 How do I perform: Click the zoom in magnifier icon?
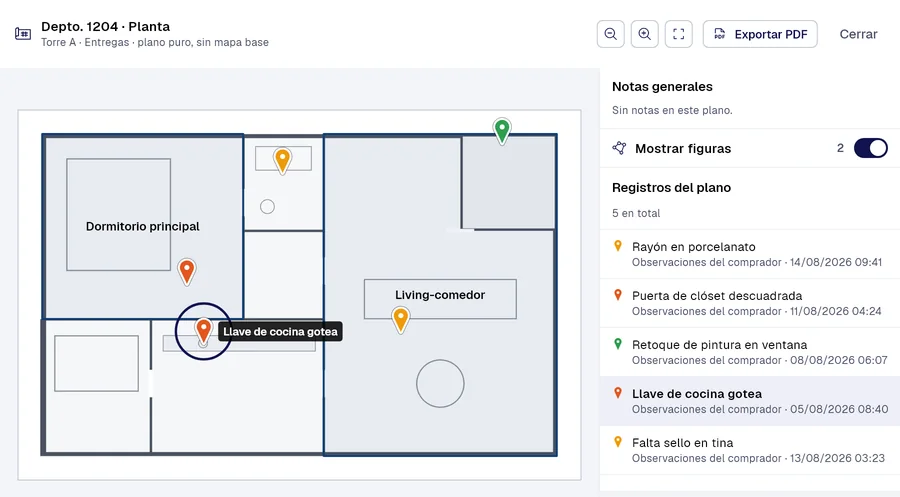pyautogui.click(x=645, y=34)
